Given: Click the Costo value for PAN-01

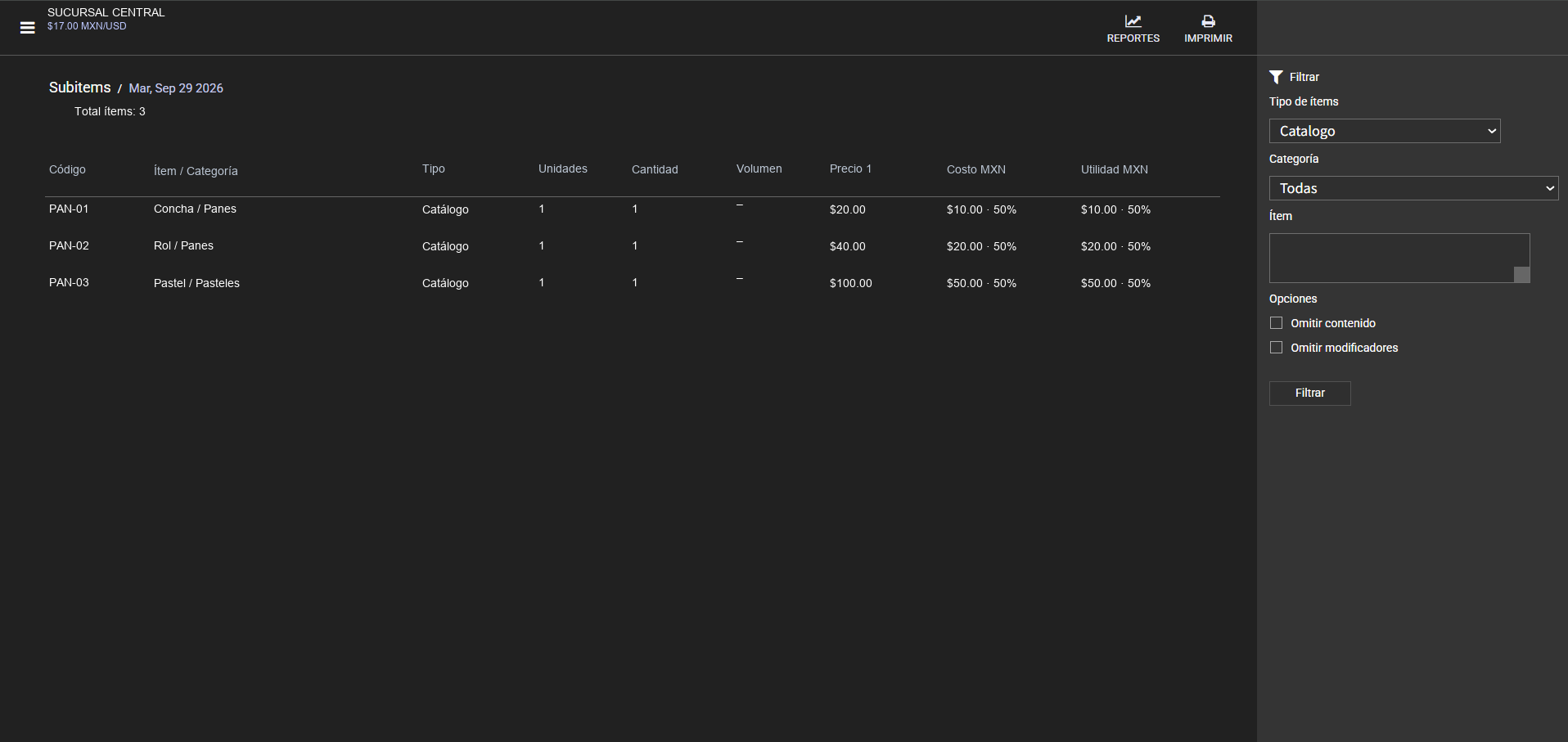Looking at the screenshot, I should pyautogui.click(x=981, y=209).
